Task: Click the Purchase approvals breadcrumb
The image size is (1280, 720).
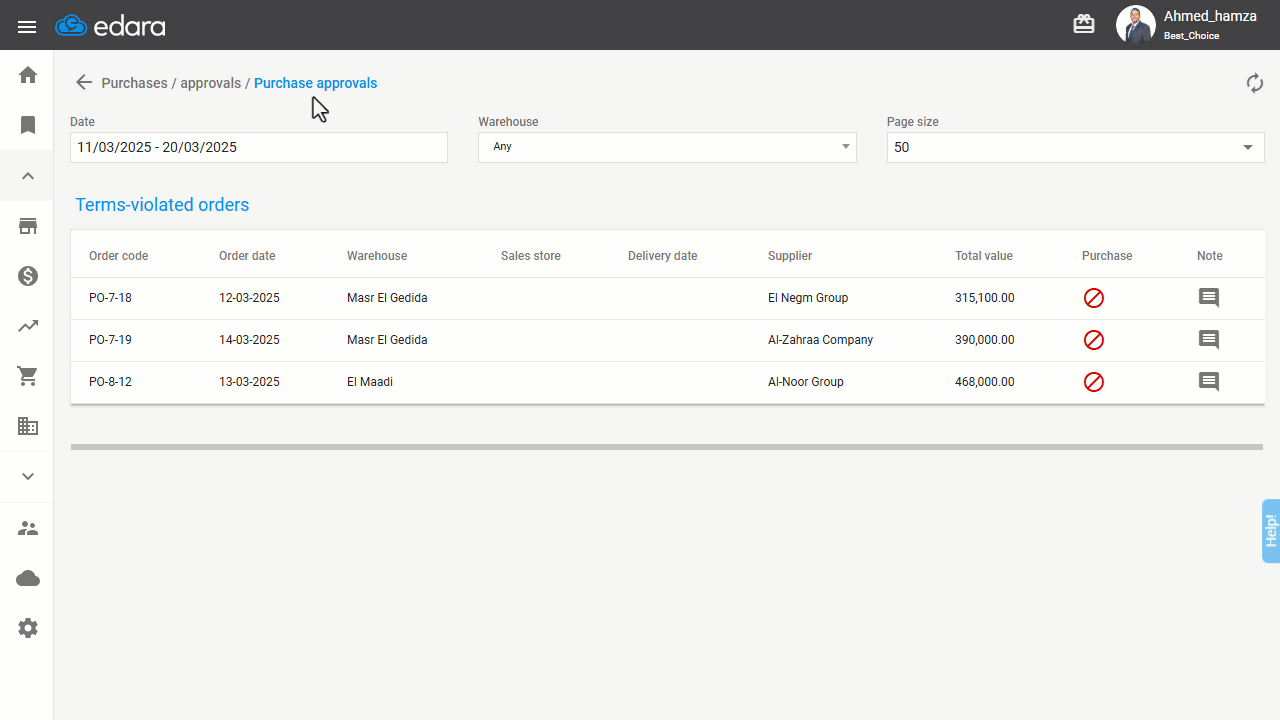Action: (x=315, y=83)
